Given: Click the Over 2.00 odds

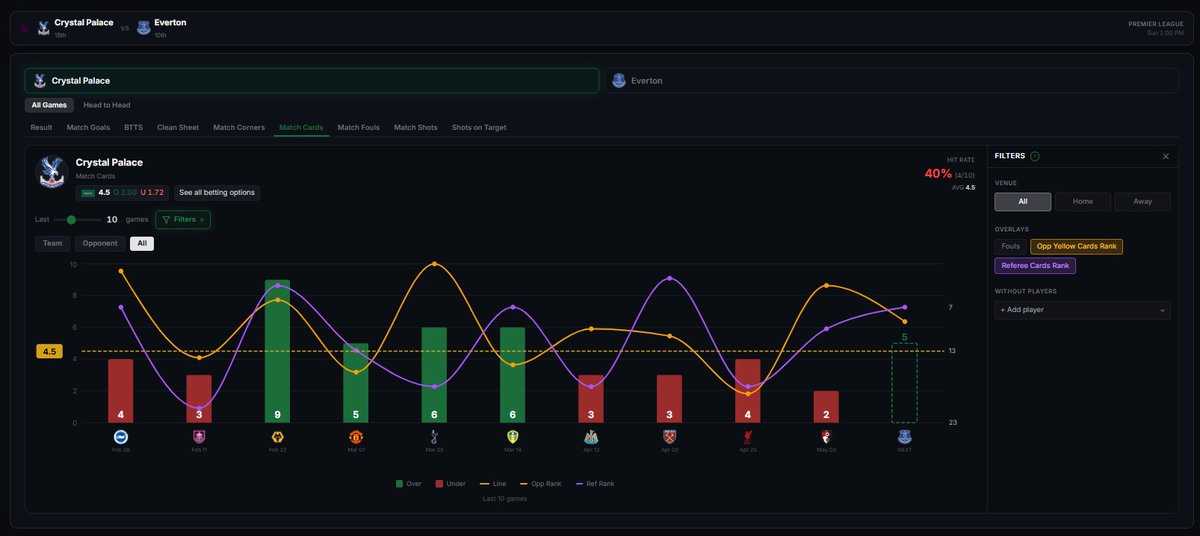Looking at the screenshot, I should [124, 192].
